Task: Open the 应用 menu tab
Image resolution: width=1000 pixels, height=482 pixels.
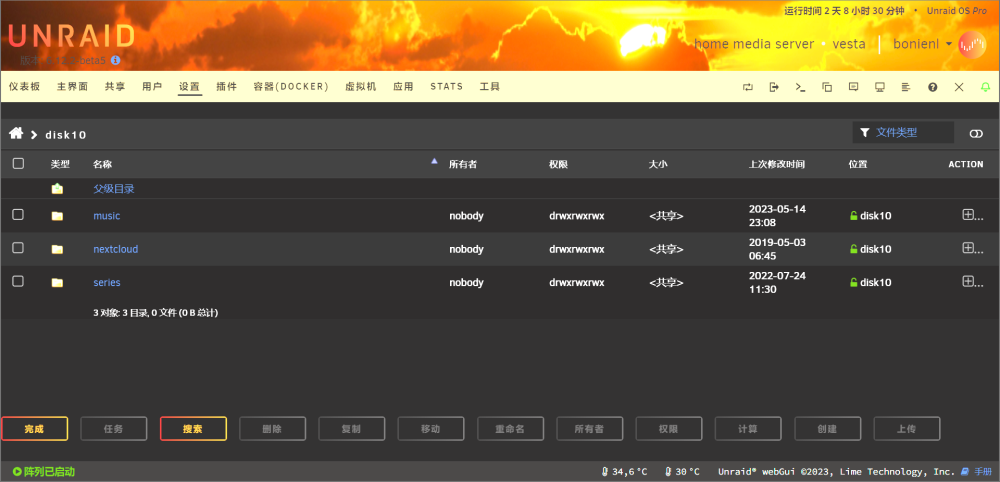Action: pos(403,87)
